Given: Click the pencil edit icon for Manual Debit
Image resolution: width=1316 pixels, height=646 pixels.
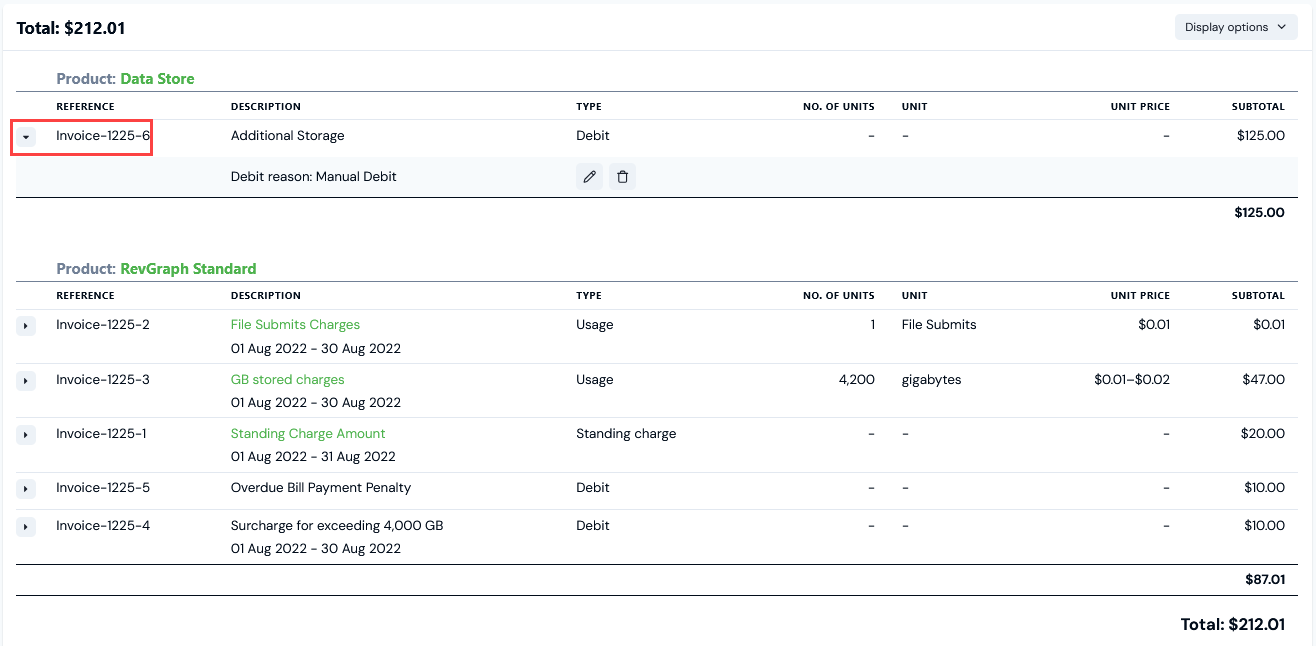Looking at the screenshot, I should (x=590, y=177).
